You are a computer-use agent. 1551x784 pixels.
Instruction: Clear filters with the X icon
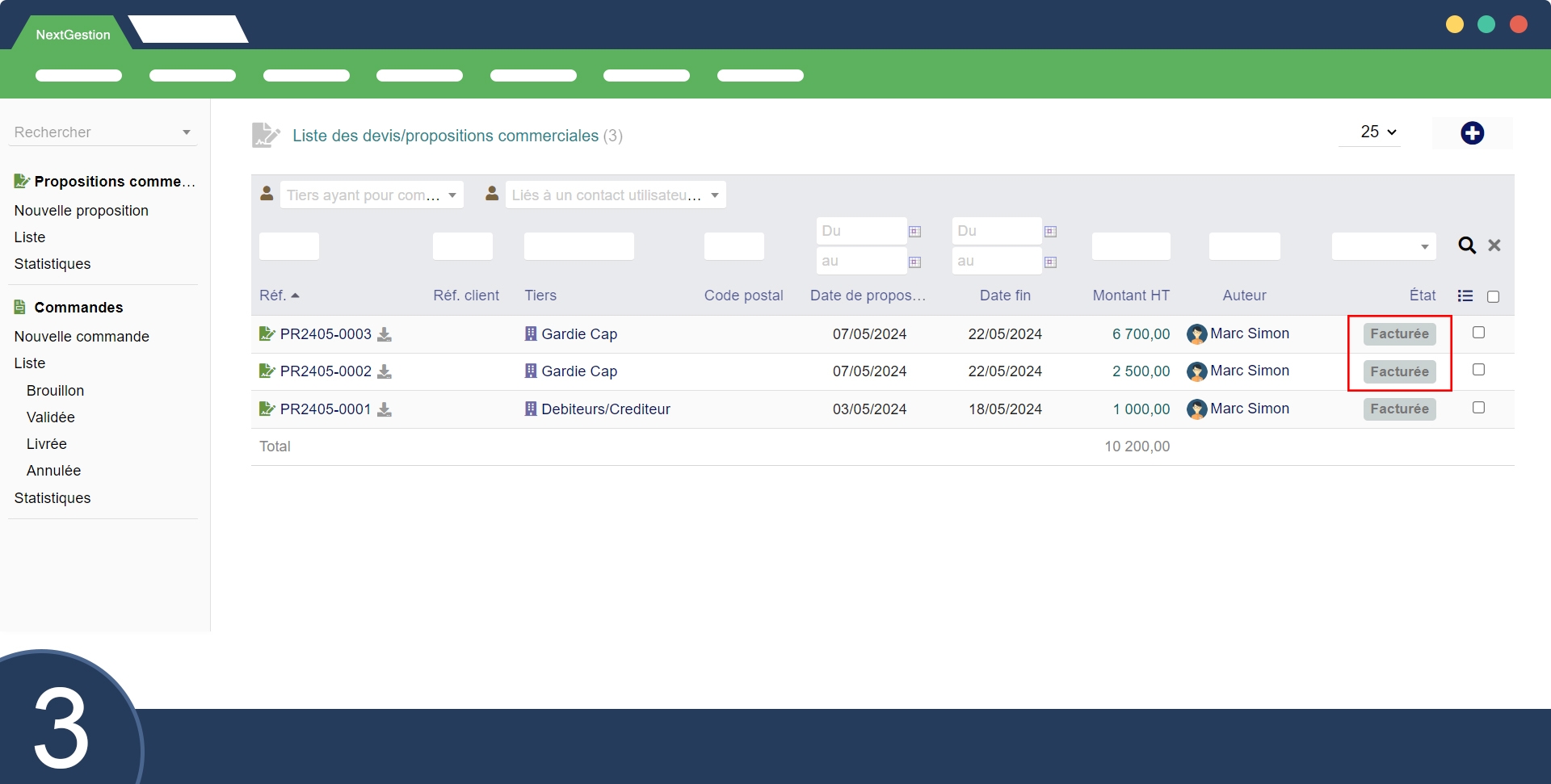1494,245
